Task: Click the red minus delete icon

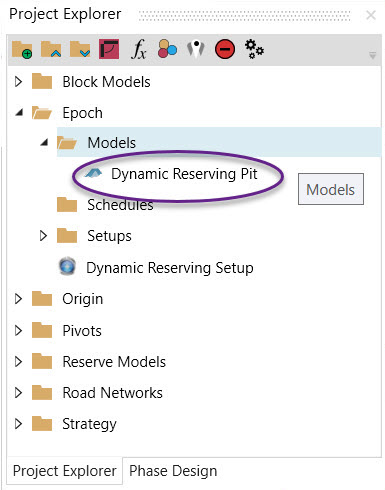Action: pyautogui.click(x=225, y=49)
